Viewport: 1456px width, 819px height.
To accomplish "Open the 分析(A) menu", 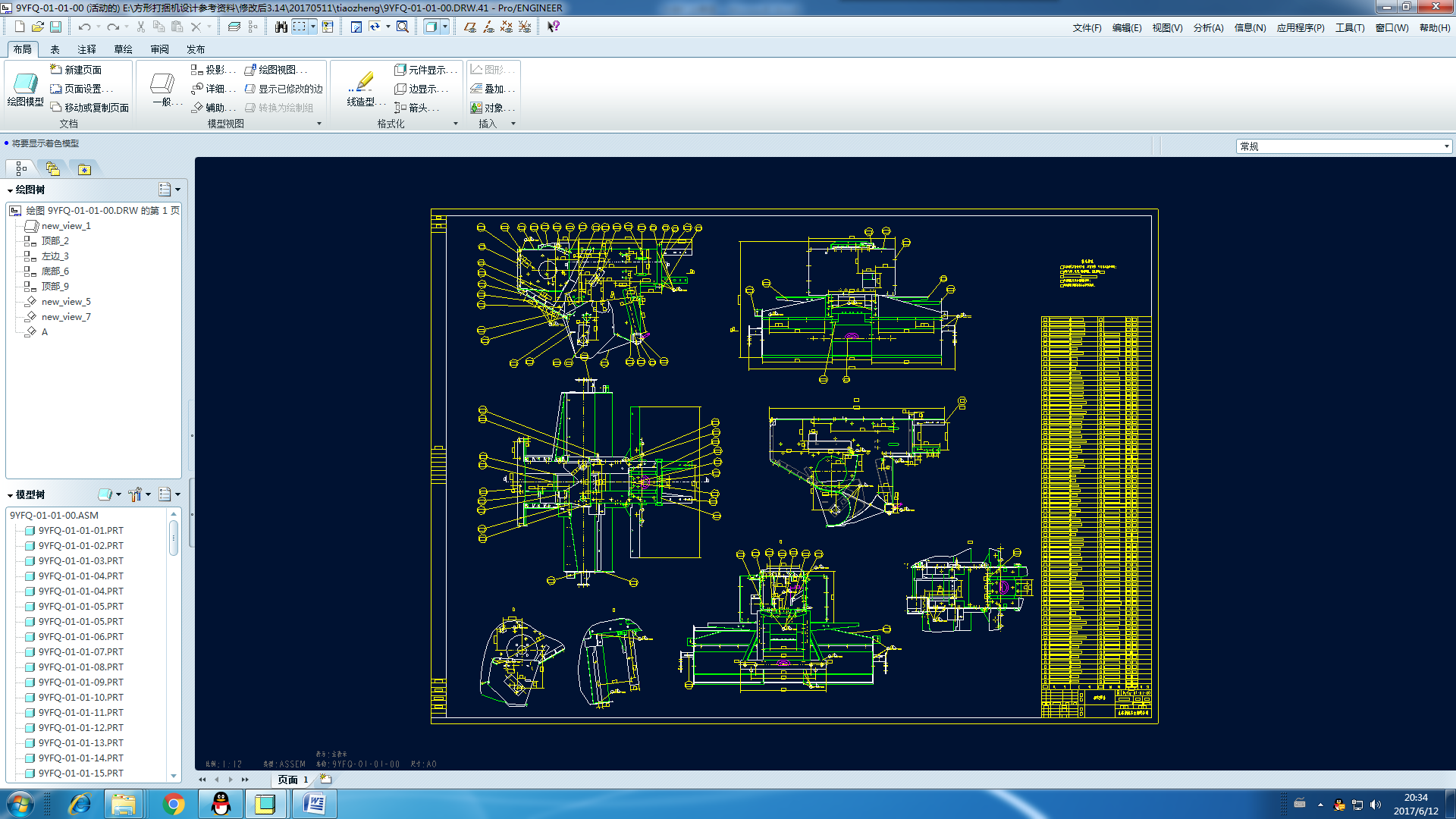I will click(x=1207, y=27).
